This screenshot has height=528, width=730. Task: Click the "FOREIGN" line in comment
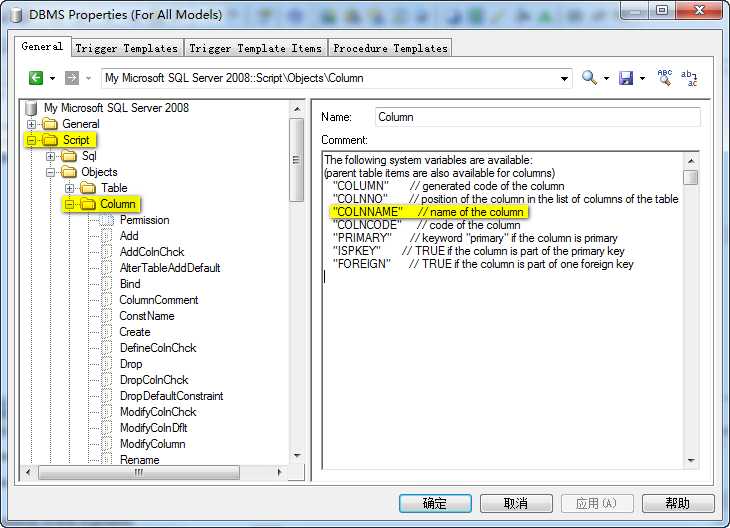coord(483,264)
